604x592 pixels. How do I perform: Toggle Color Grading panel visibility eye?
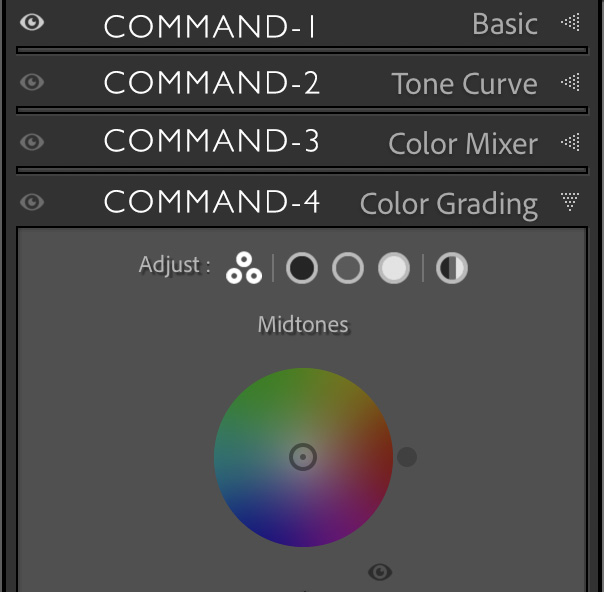(x=32, y=202)
